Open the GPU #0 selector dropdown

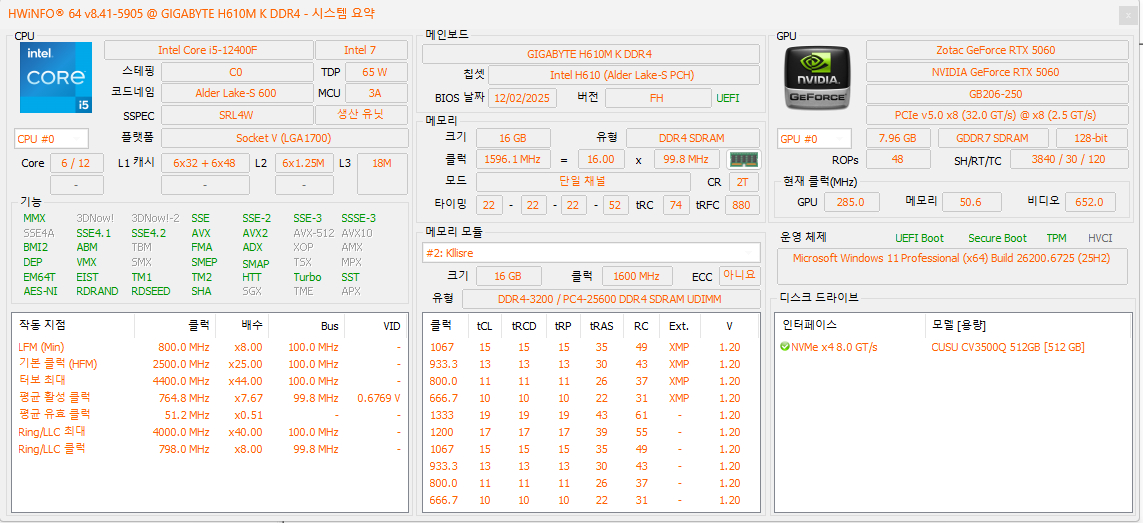point(814,139)
